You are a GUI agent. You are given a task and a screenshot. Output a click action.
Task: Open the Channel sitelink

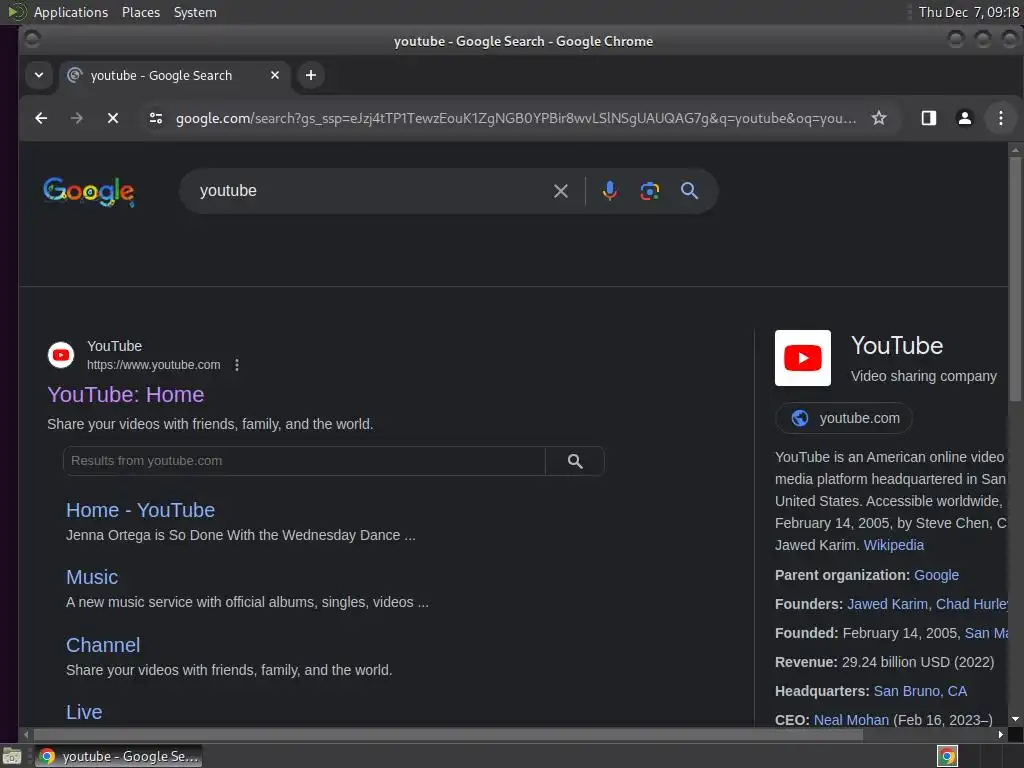(103, 645)
